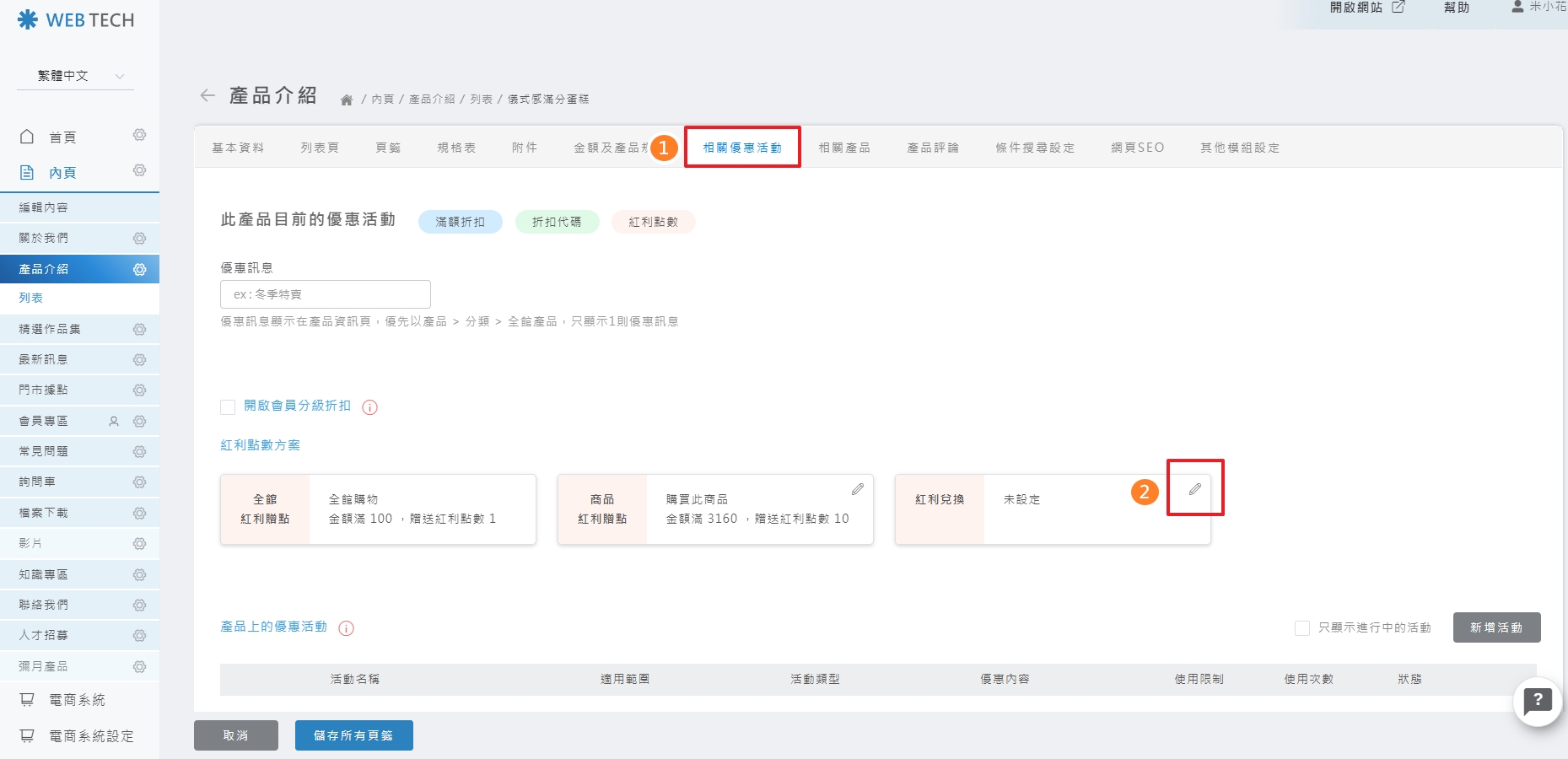This screenshot has width=1568, height=759.
Task: Switch to the 相關產品 tab
Action: tap(845, 147)
